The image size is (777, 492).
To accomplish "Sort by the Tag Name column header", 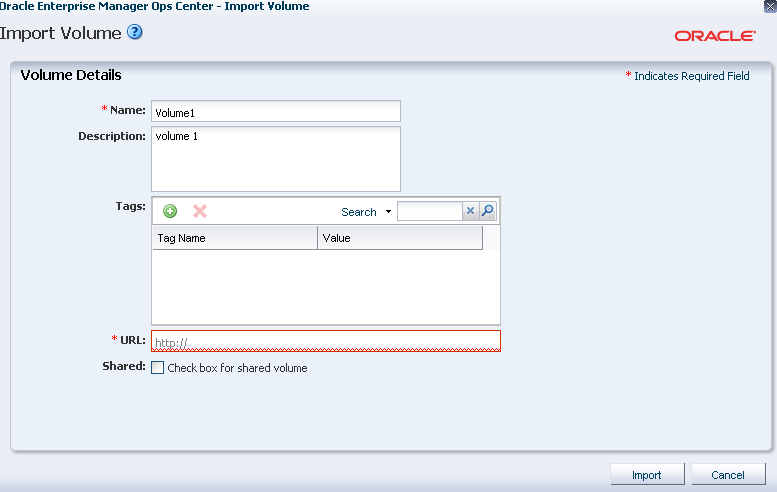I will pyautogui.click(x=235, y=238).
